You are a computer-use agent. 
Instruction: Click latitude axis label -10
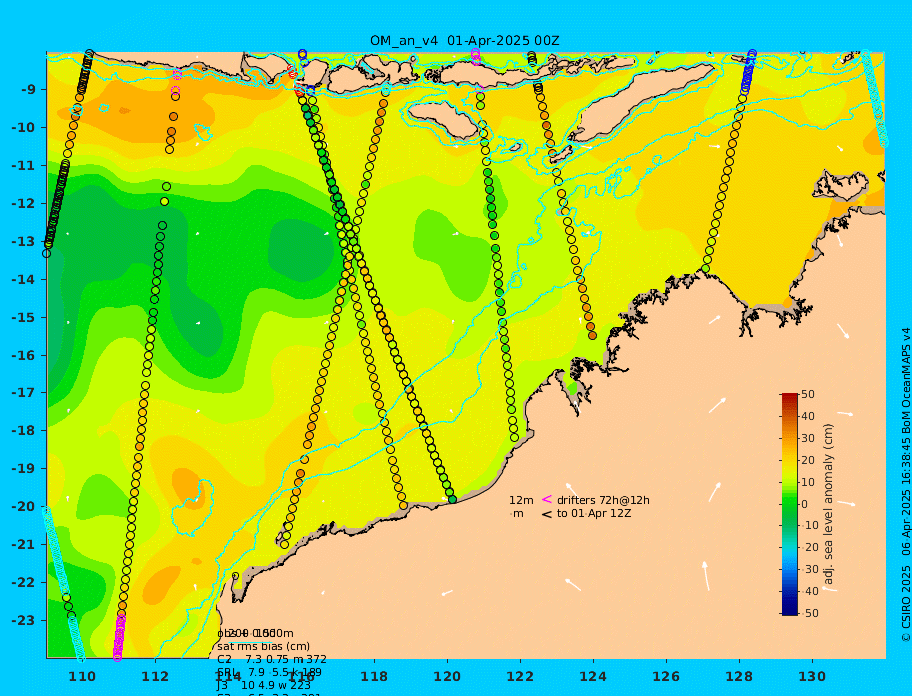pos(25,127)
